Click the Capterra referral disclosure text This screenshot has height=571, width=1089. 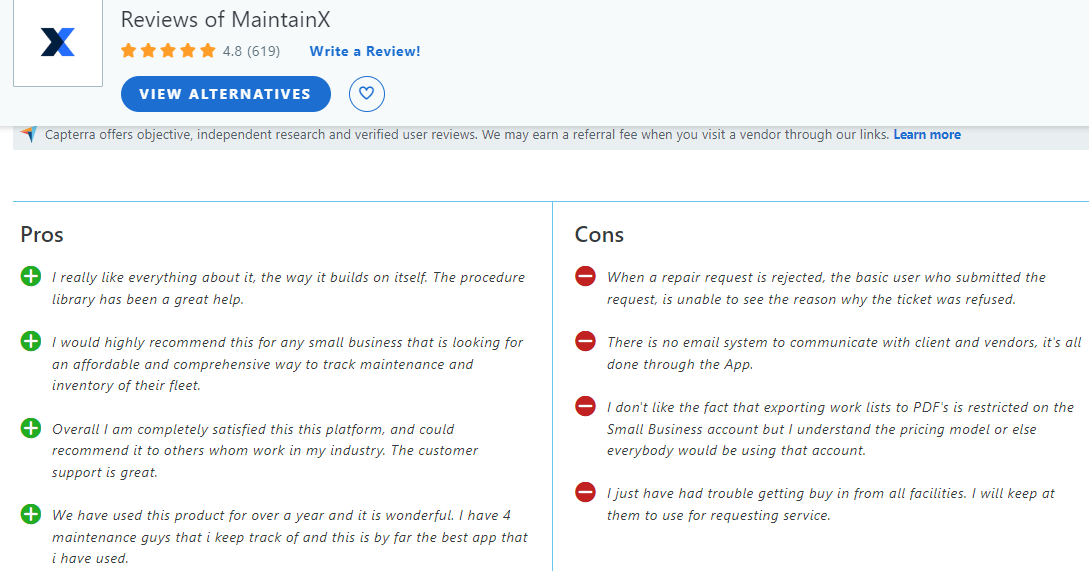467,135
